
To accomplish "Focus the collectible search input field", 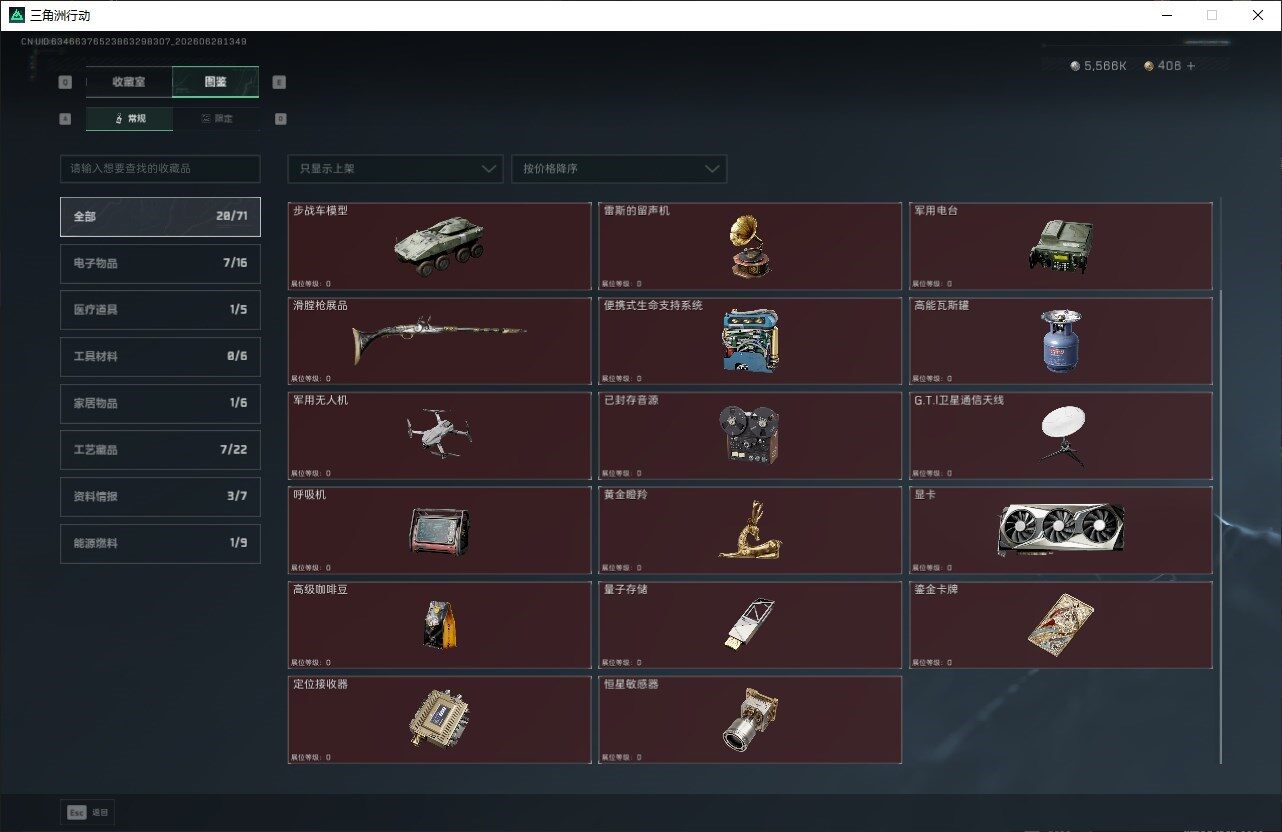I will pyautogui.click(x=160, y=169).
